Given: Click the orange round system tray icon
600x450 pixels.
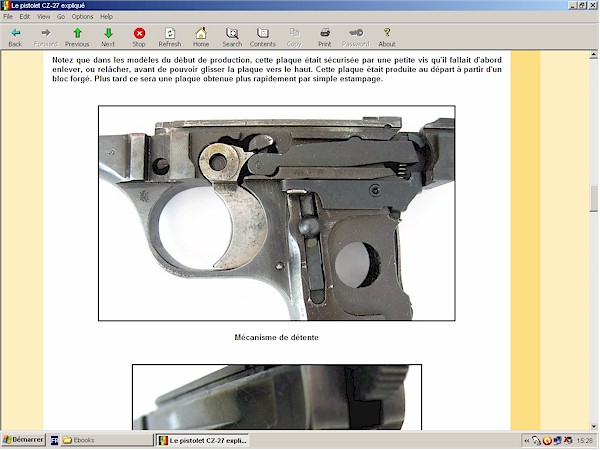Looking at the screenshot, I should tap(547, 441).
